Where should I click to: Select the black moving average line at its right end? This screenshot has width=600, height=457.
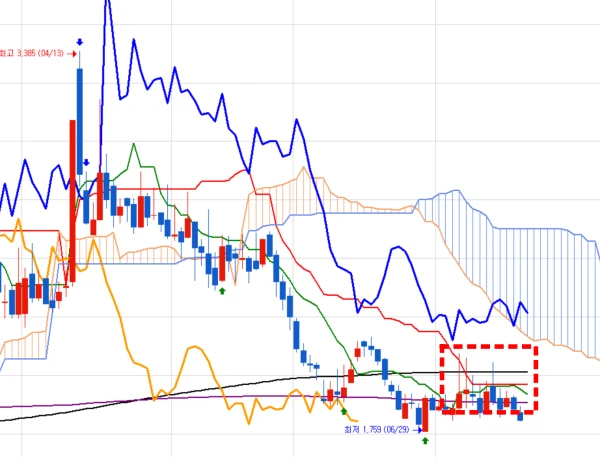pos(524,372)
